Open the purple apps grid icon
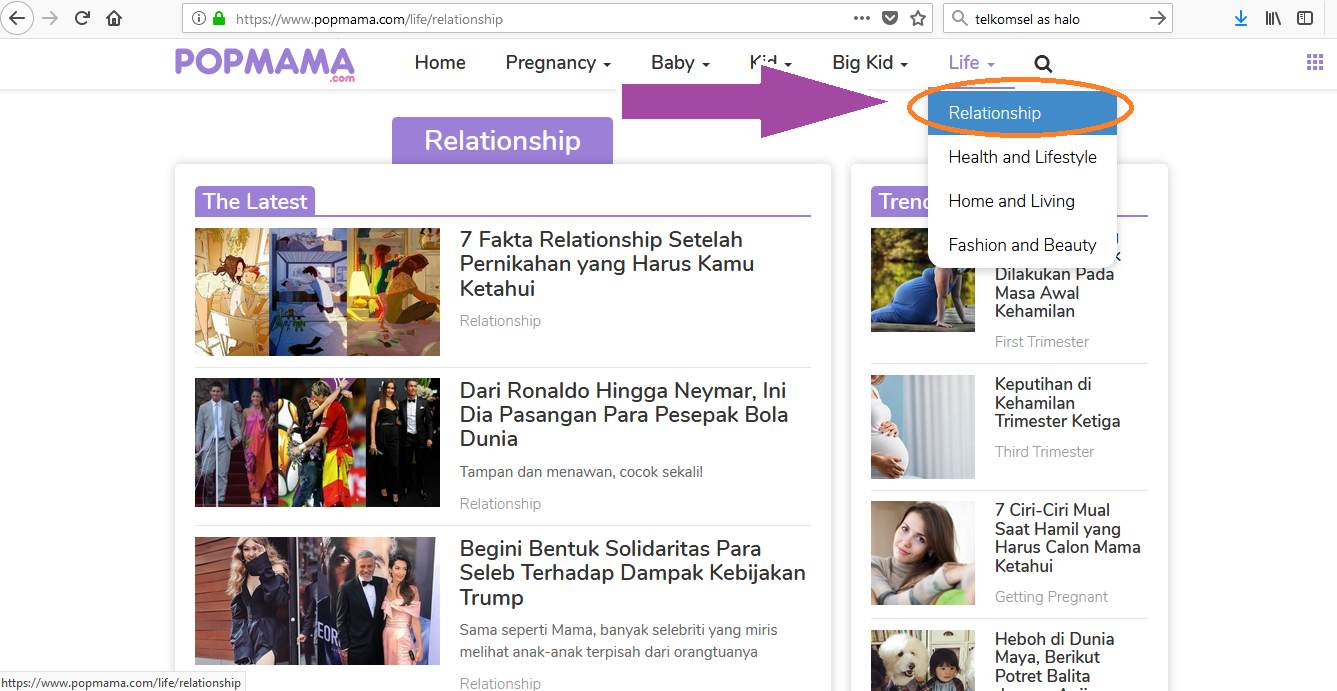Viewport: 1337px width, 691px height. 1315,62
